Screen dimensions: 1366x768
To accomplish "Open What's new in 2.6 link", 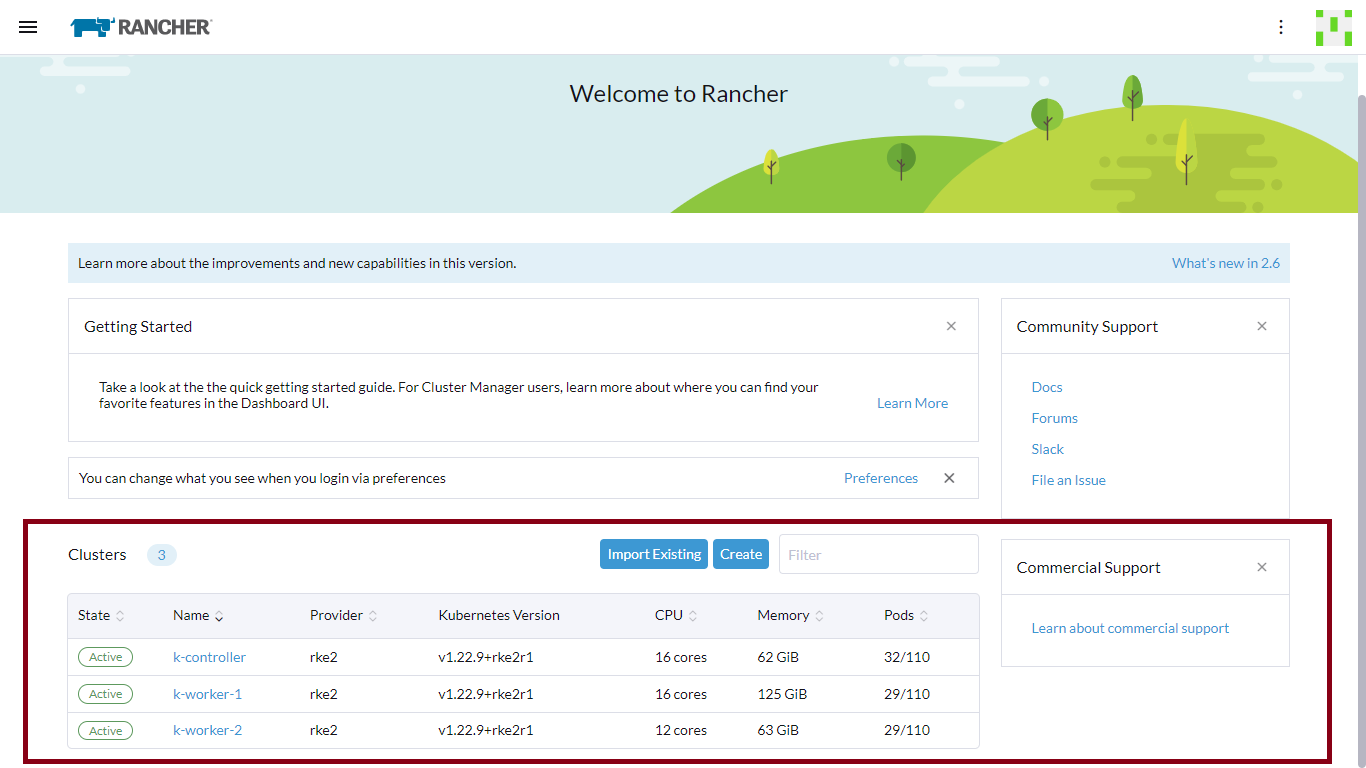I will coord(1226,263).
